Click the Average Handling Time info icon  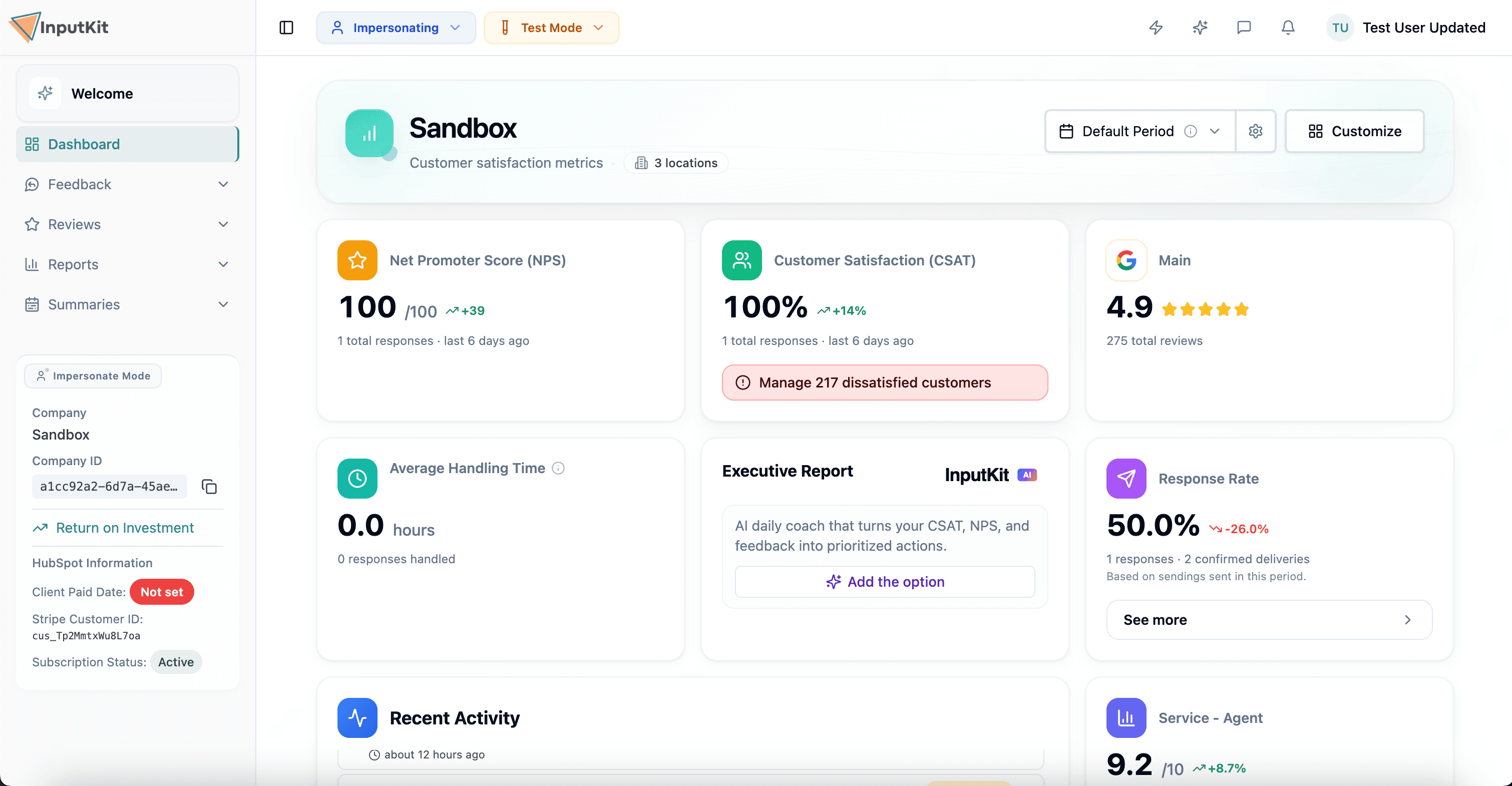coord(559,468)
